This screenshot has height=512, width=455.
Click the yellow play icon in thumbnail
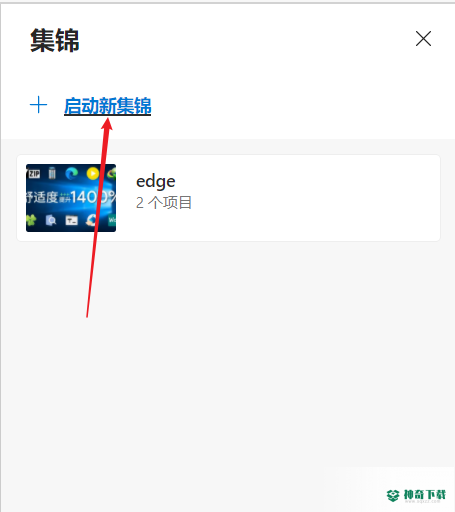click(x=93, y=173)
